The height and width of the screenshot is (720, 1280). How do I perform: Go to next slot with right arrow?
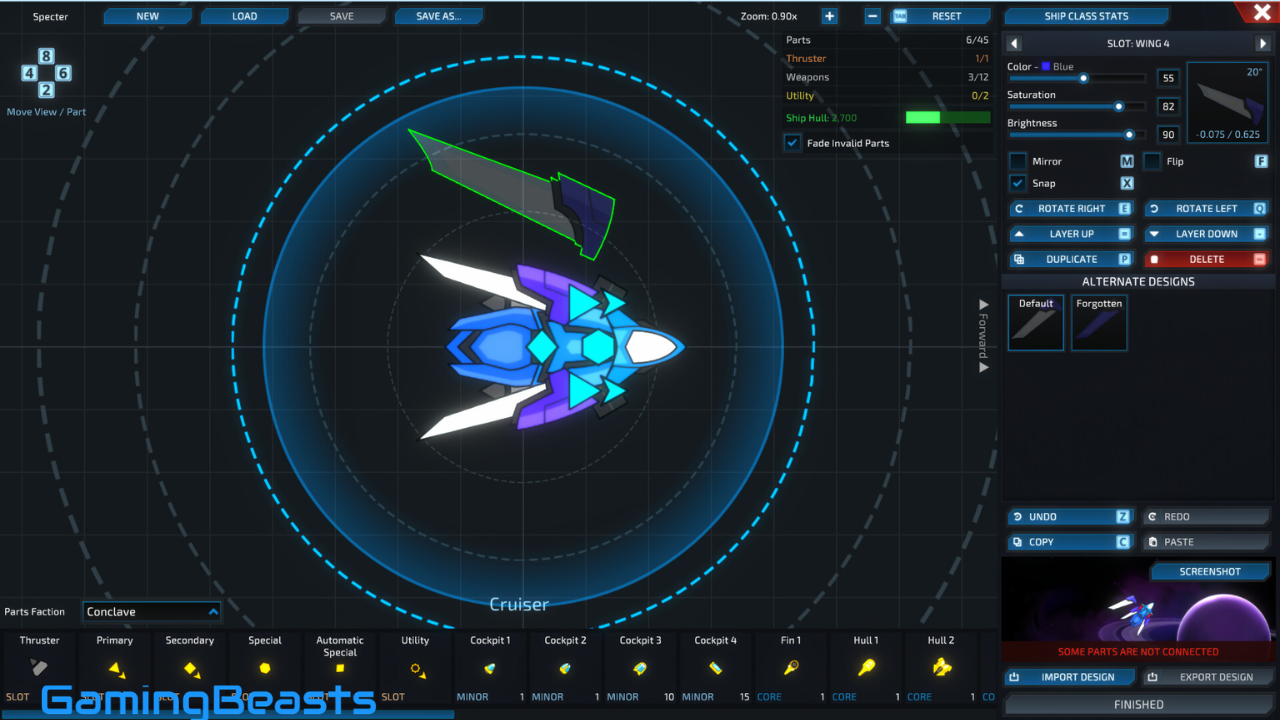(x=1263, y=44)
